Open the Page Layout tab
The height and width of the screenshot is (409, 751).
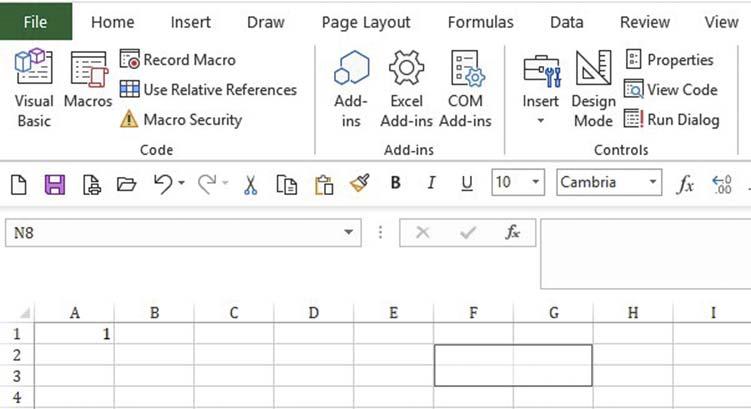point(365,22)
